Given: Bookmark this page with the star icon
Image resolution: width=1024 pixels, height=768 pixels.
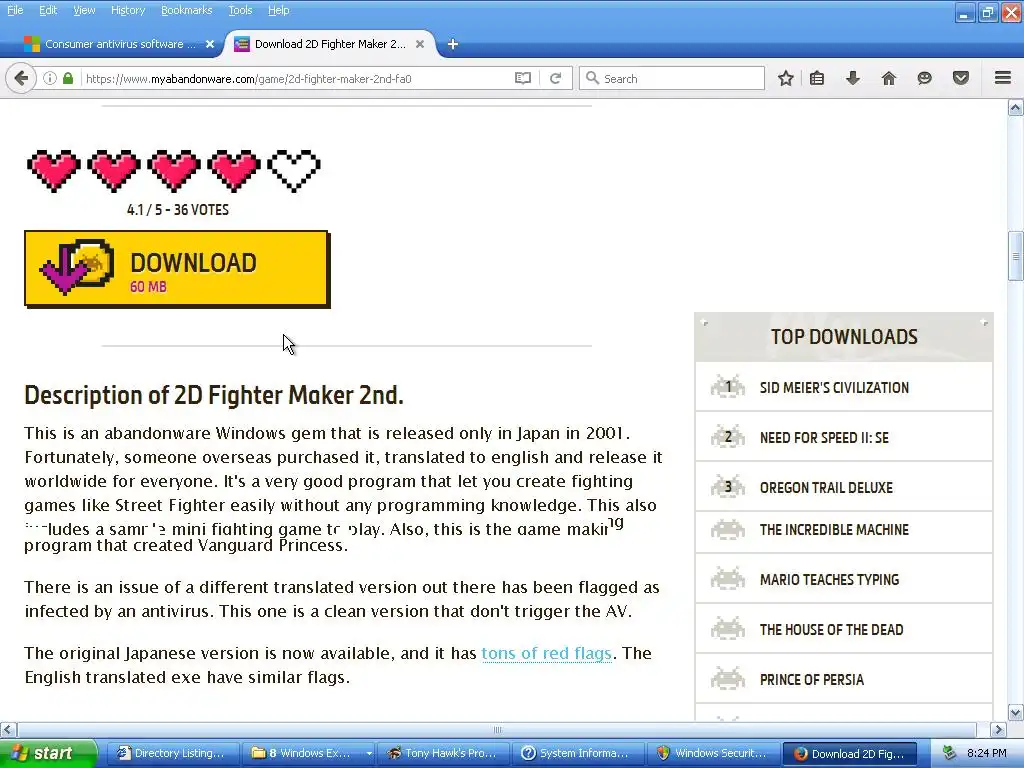Looking at the screenshot, I should [x=786, y=78].
